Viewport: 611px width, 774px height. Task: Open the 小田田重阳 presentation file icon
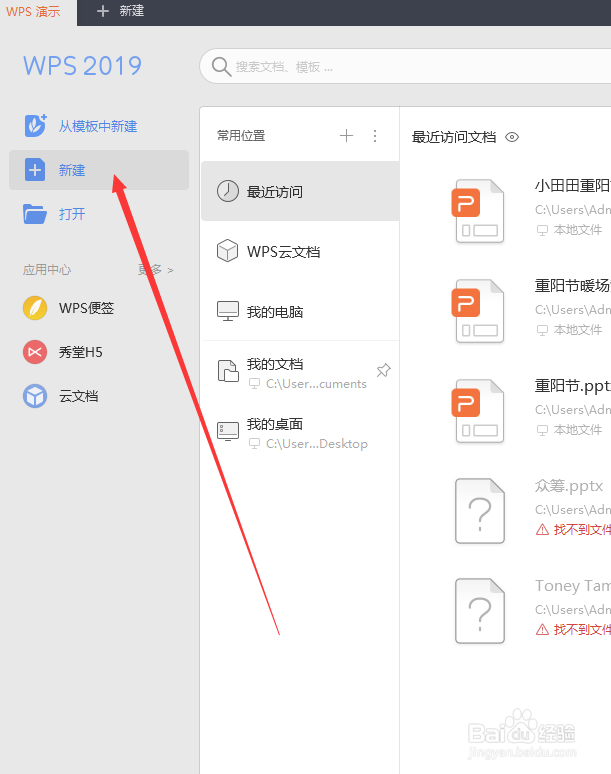(479, 211)
